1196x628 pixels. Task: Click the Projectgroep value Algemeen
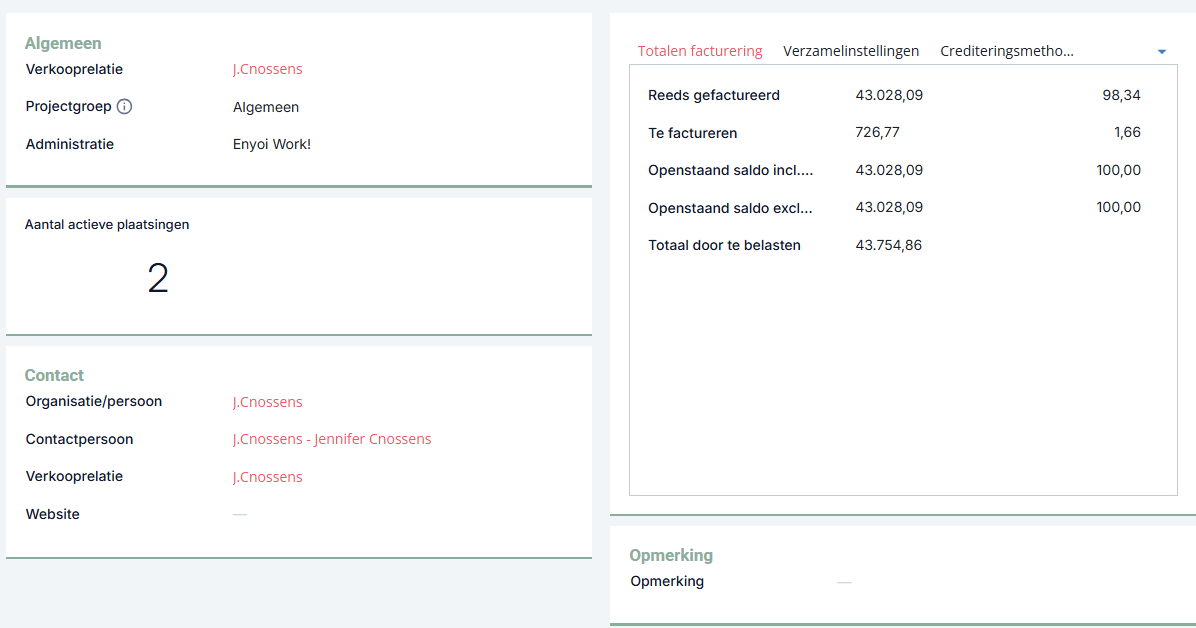click(265, 108)
